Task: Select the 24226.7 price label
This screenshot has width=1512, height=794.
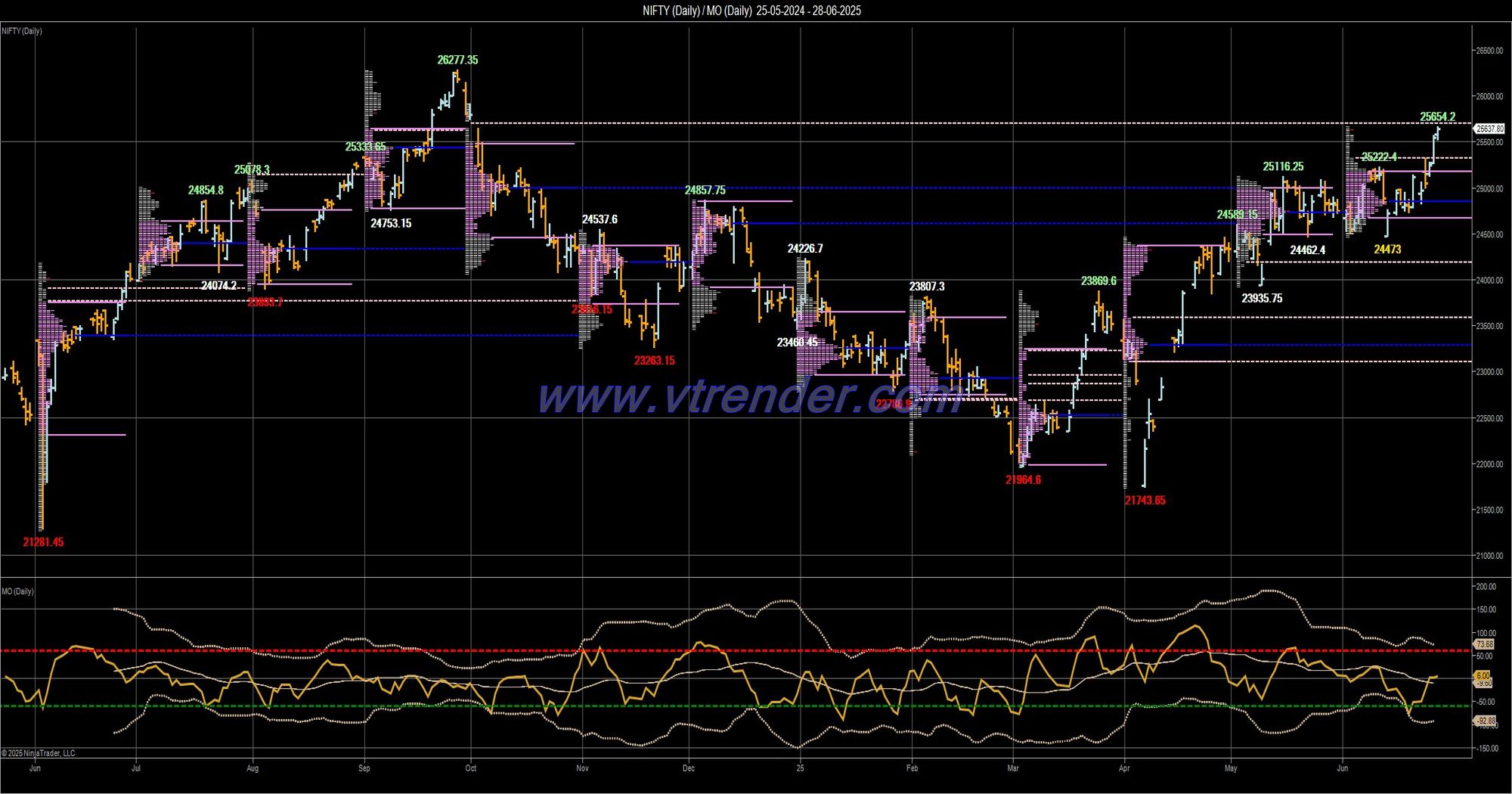Action: click(805, 248)
